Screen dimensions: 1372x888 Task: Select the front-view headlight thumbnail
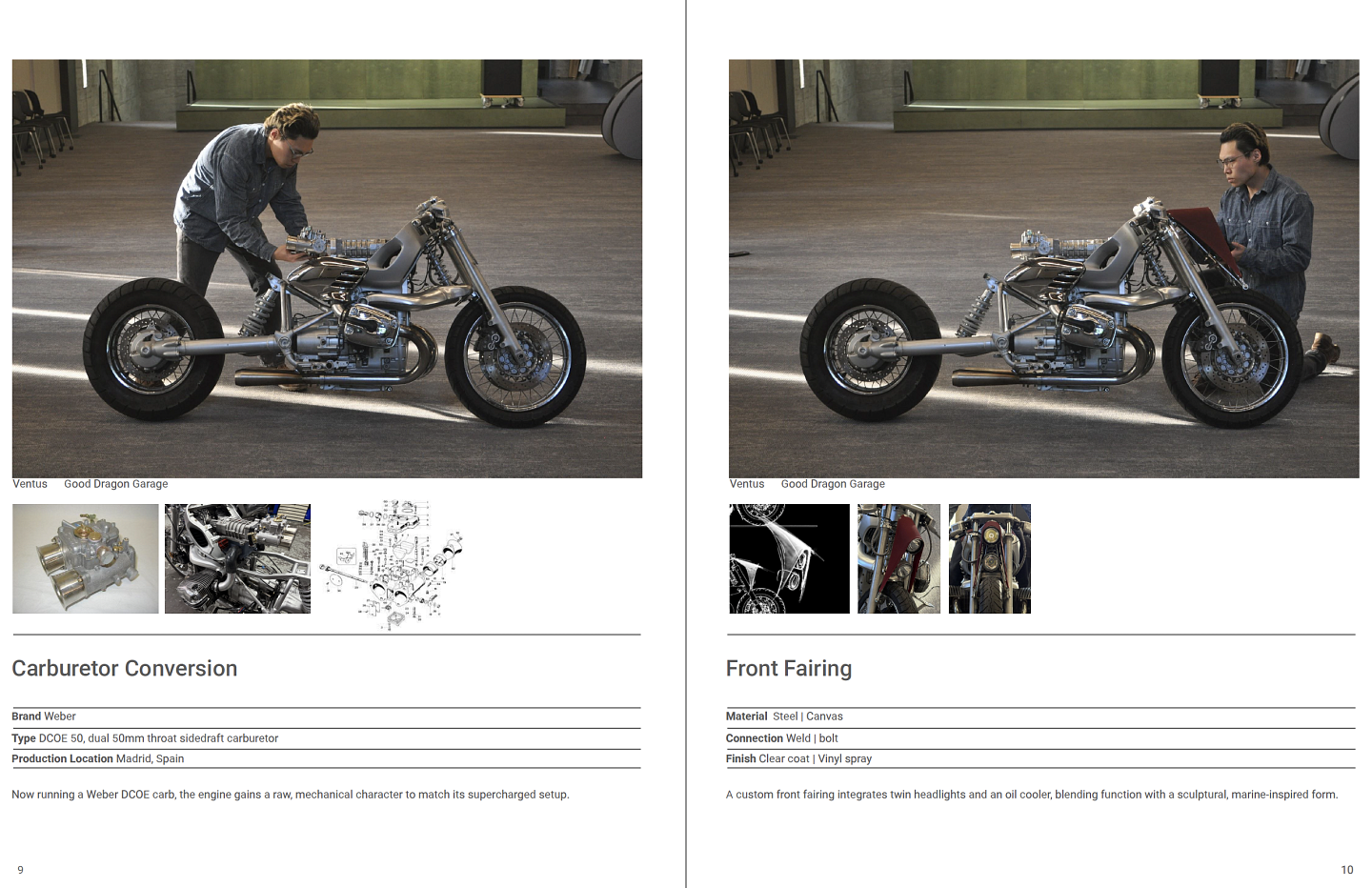(990, 558)
